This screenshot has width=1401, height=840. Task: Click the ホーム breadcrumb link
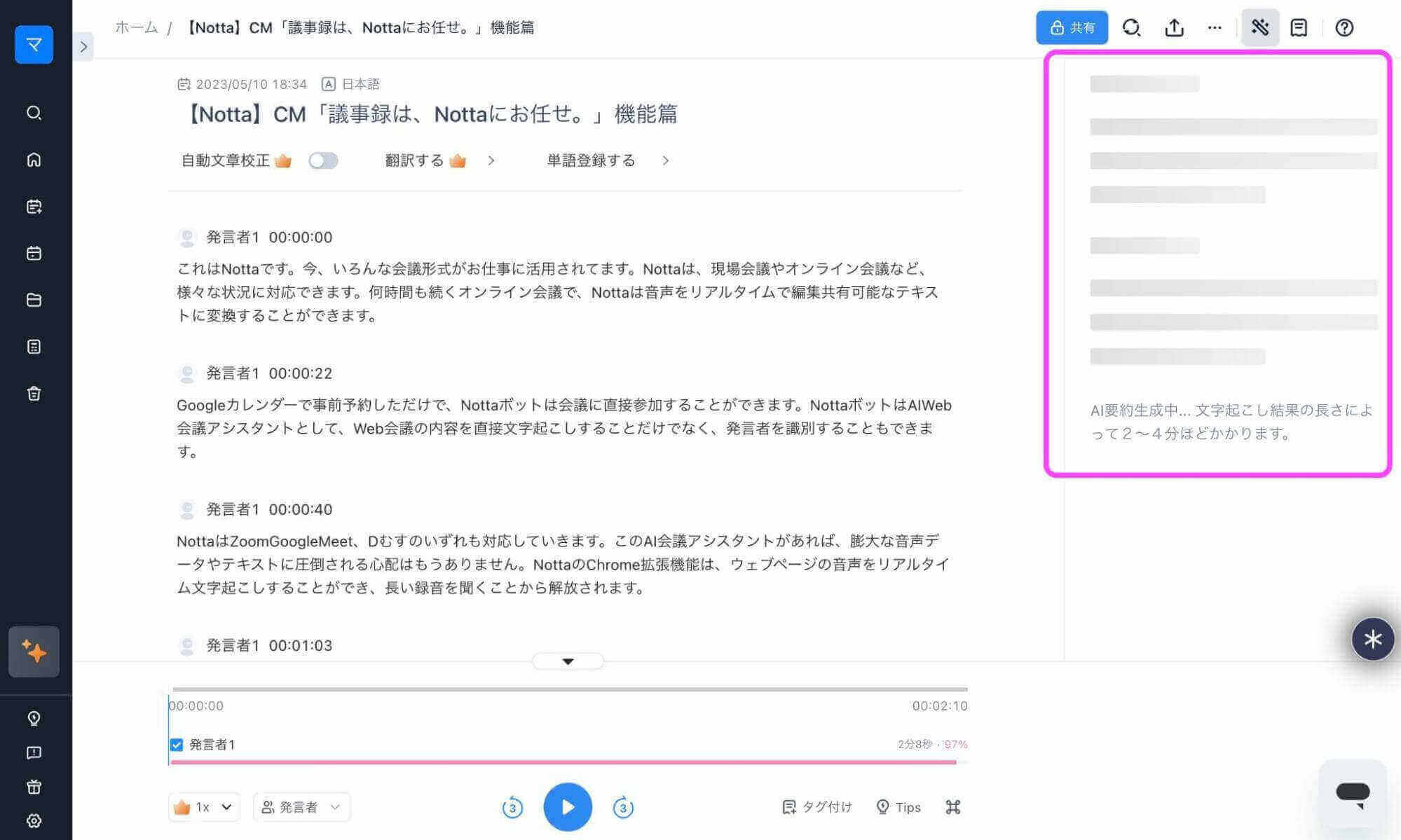coord(136,27)
